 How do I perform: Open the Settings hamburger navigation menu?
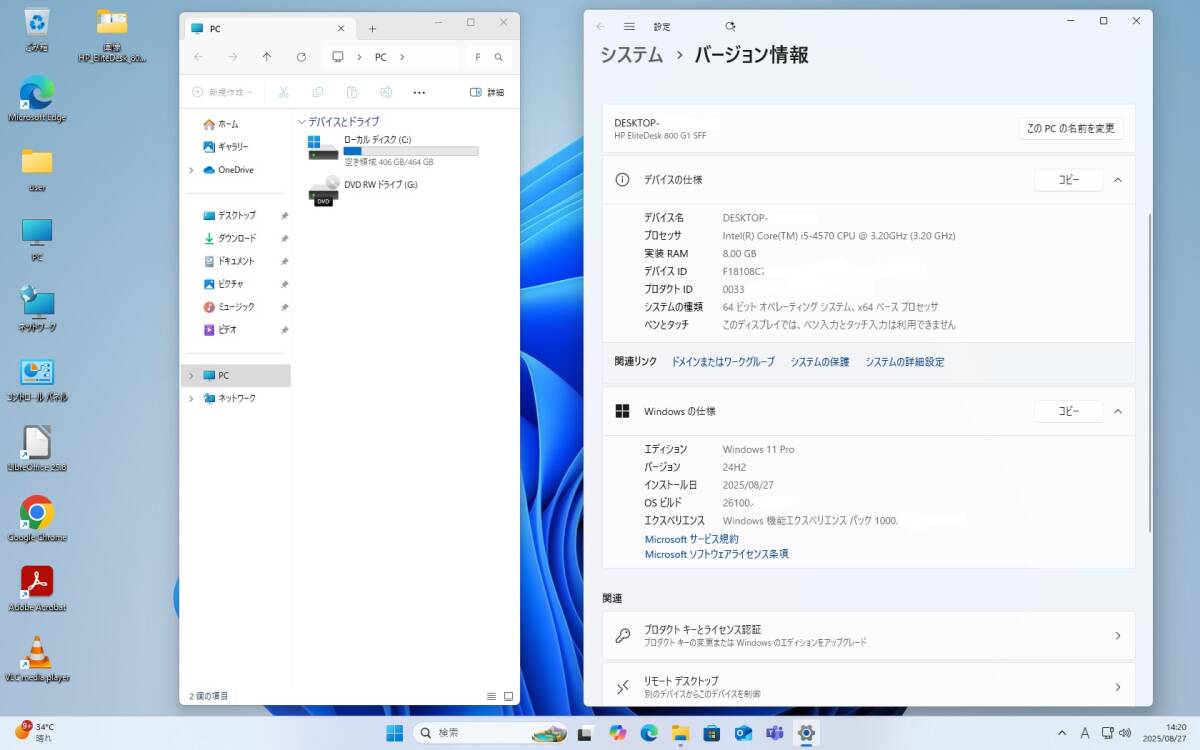click(629, 27)
